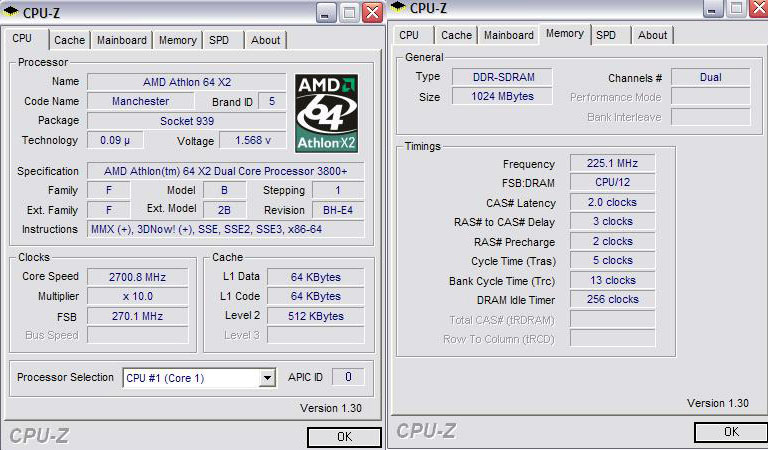Minimize the left CPU-Z window
768x450 pixels.
pos(325,13)
